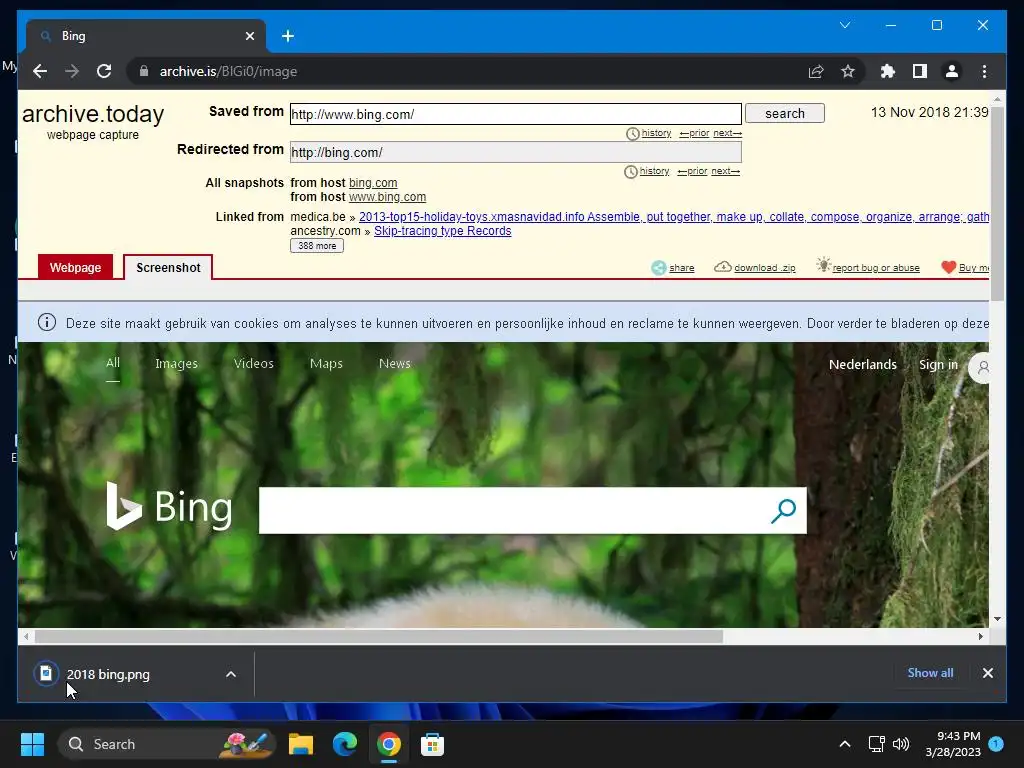
Task: Select the Bing browser tab
Action: (146, 36)
